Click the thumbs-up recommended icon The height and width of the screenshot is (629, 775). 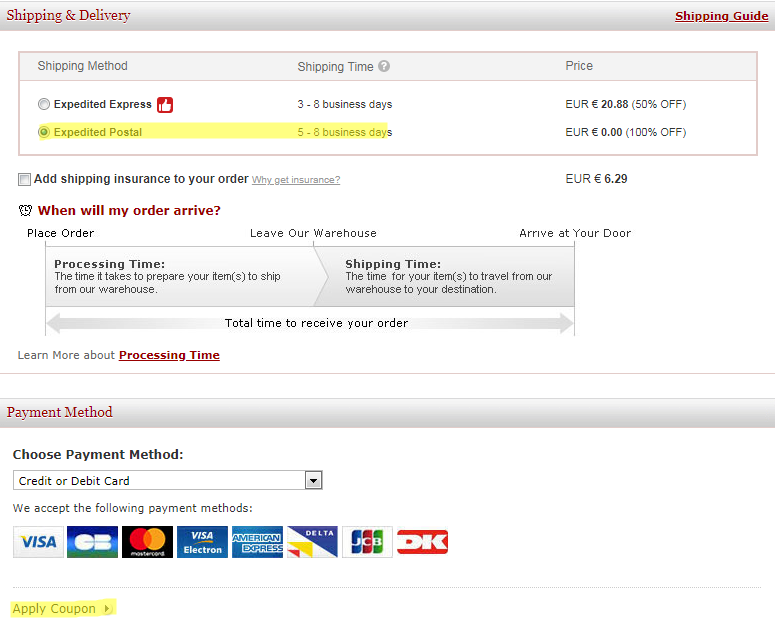165,104
